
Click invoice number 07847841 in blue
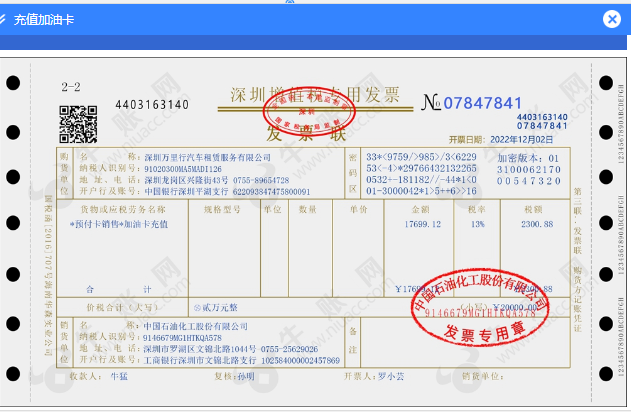click(483, 103)
